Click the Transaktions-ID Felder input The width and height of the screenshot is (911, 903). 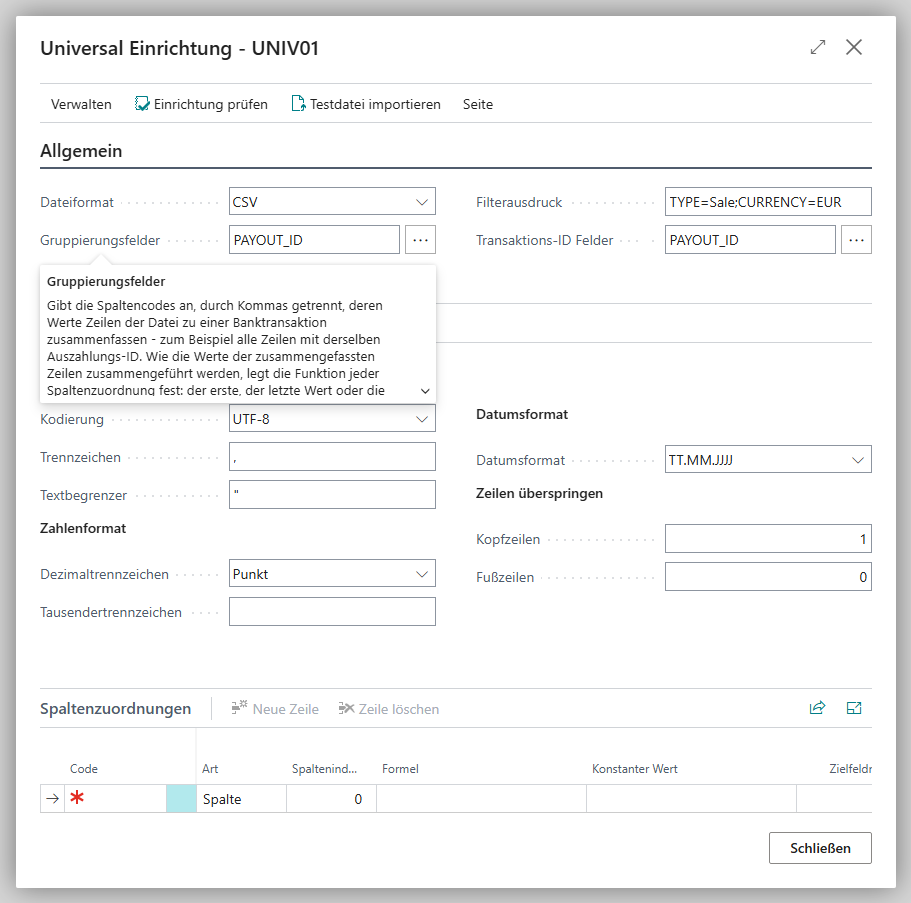[x=750, y=240]
